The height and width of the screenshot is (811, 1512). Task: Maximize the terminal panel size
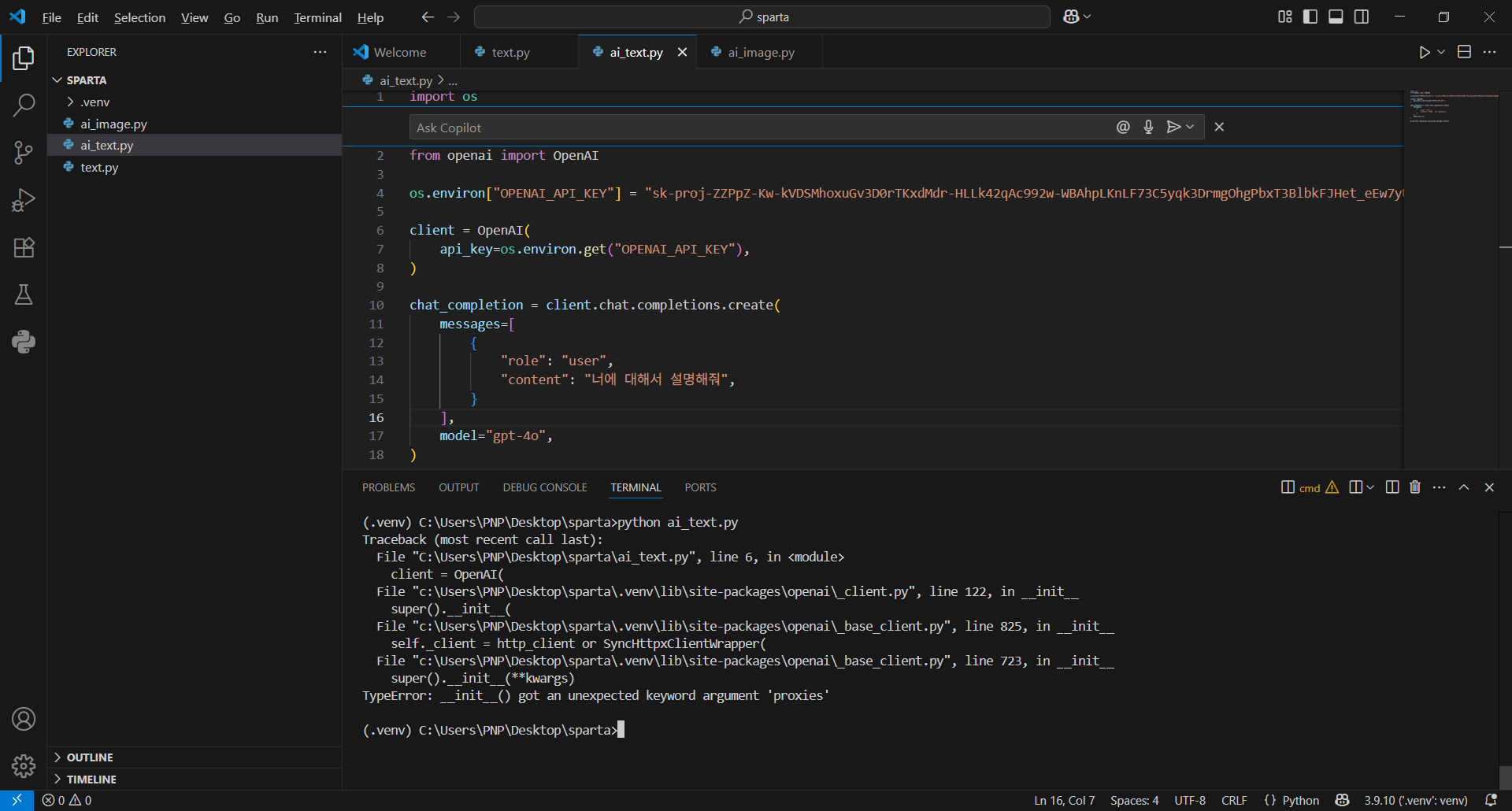[1464, 487]
